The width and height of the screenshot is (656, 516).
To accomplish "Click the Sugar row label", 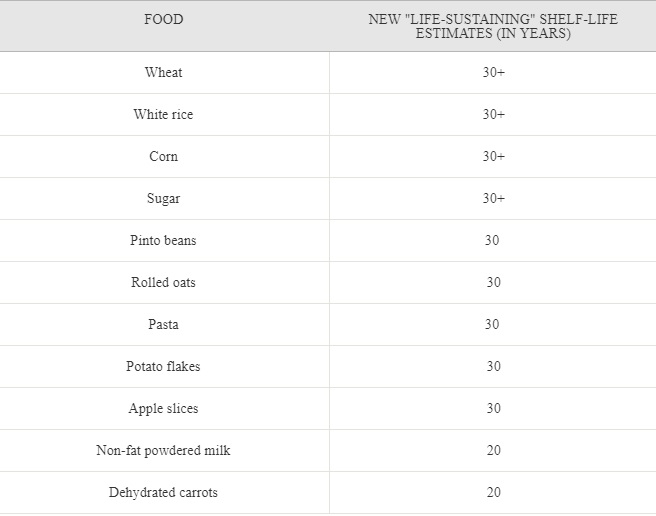I will click(x=164, y=198).
